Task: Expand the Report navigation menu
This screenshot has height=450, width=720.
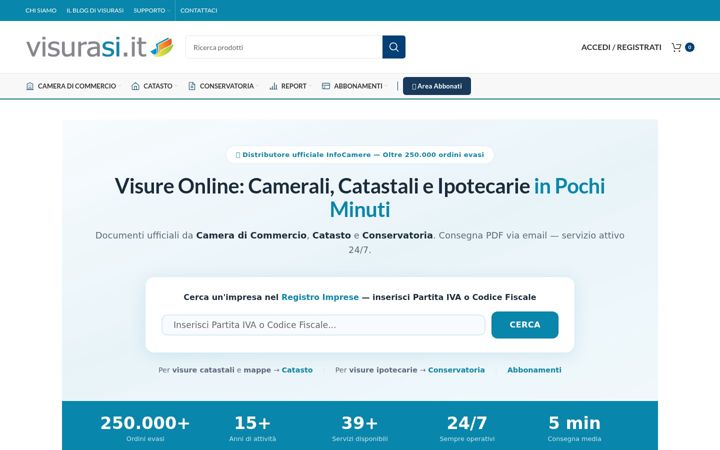Action: point(290,86)
